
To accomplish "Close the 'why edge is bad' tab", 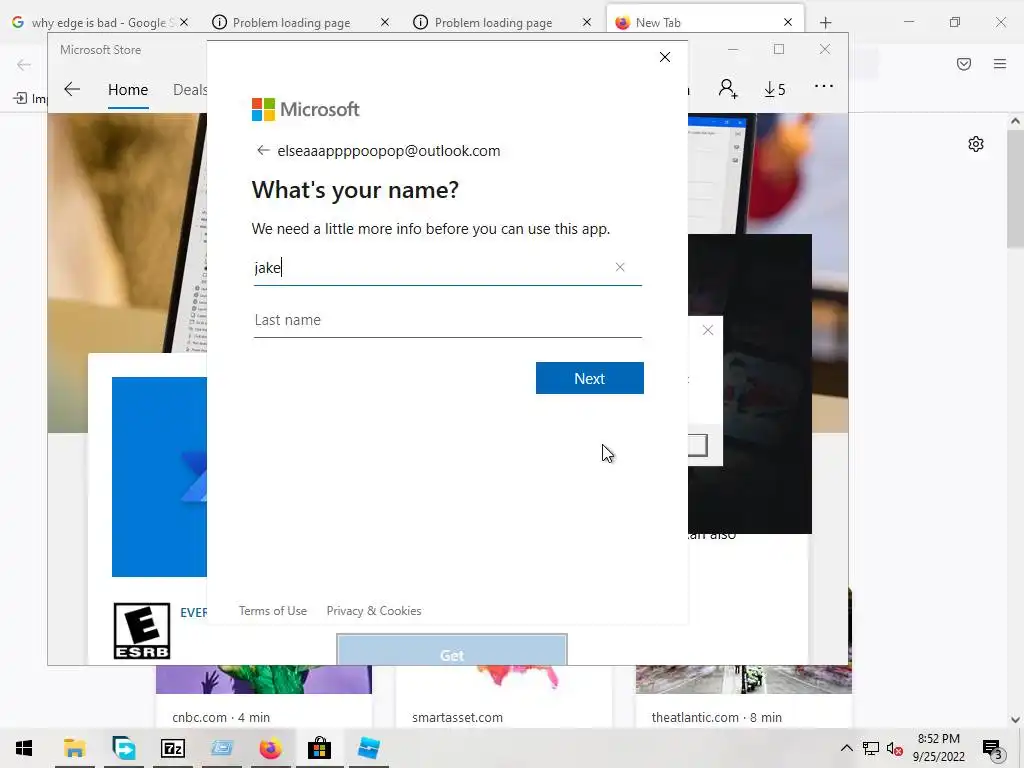I will click(184, 23).
